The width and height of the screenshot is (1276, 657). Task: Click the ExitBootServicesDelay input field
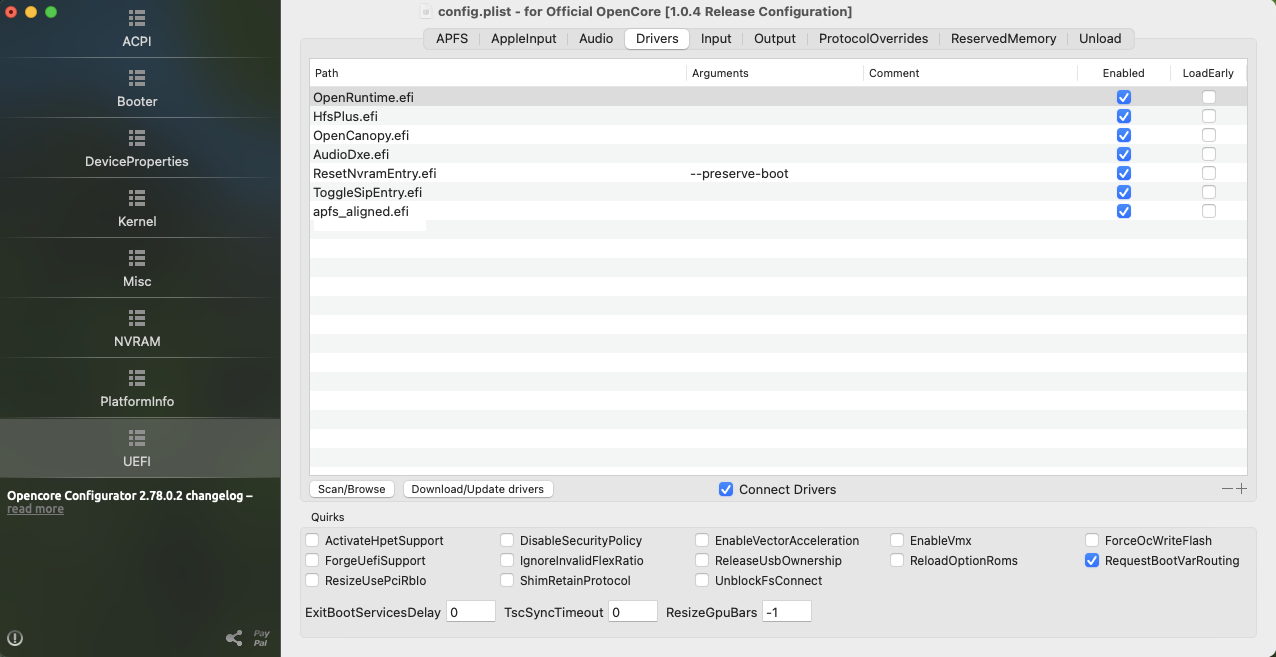pos(470,612)
